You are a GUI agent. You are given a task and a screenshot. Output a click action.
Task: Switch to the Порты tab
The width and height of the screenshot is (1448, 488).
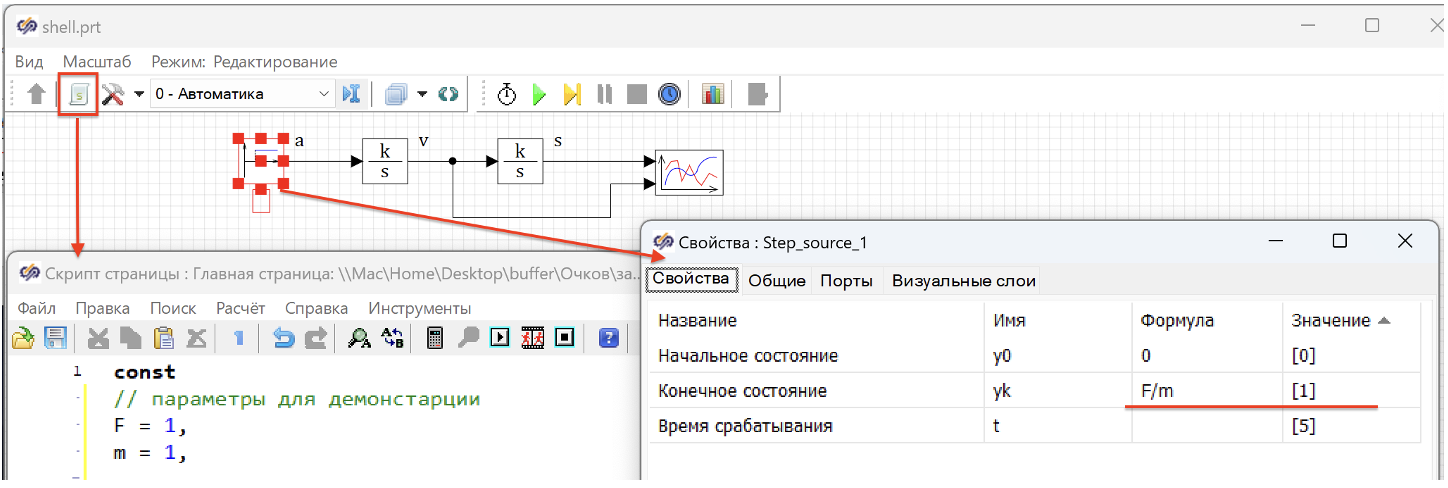click(847, 281)
